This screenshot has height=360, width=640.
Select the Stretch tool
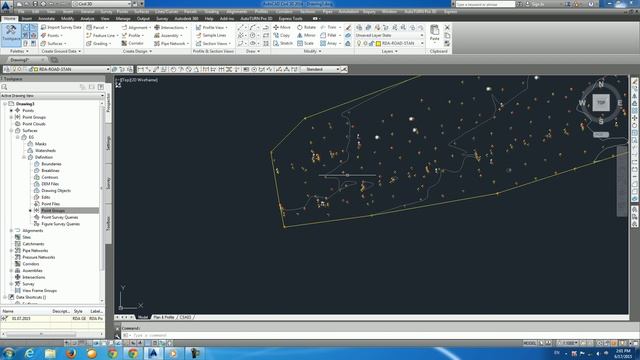(x=283, y=43)
